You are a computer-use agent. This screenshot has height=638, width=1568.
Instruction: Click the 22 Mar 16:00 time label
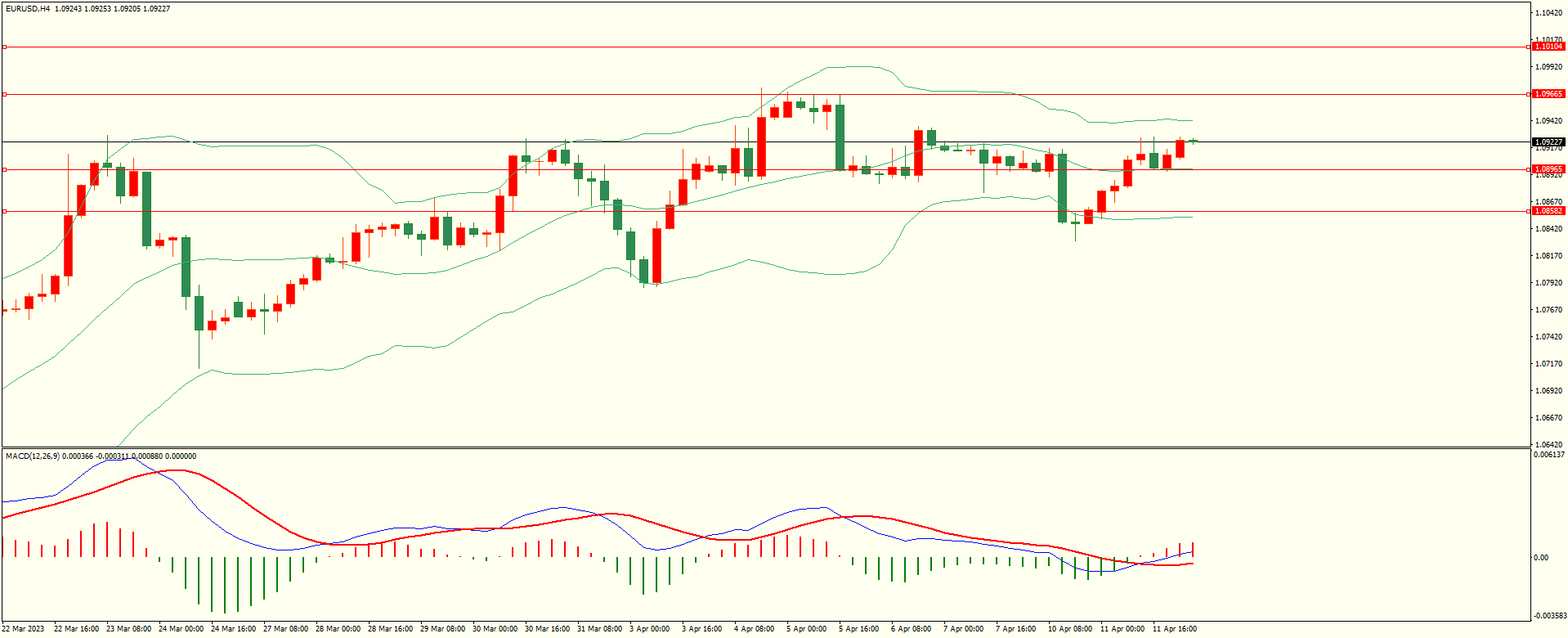coord(76,629)
